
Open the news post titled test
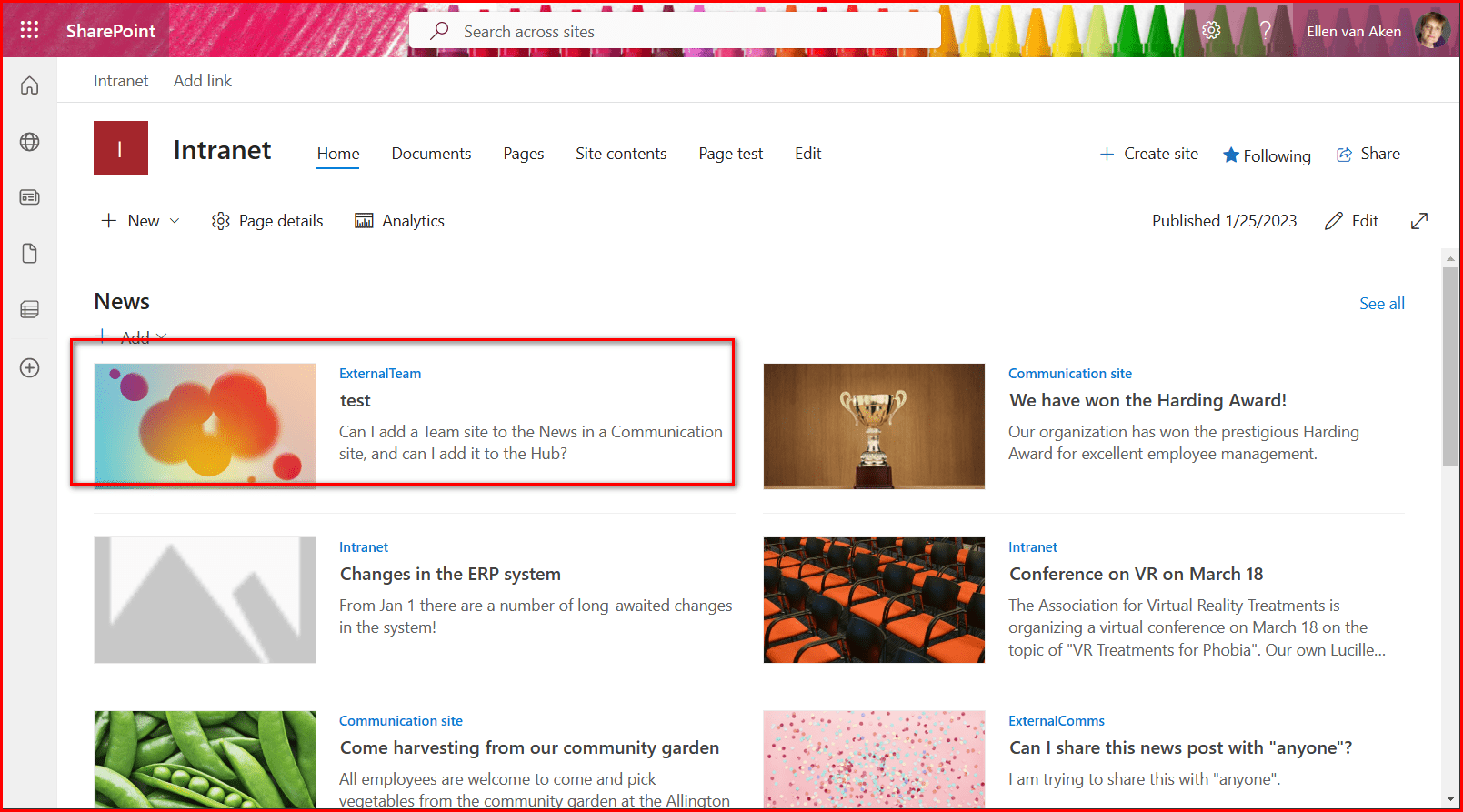point(356,401)
